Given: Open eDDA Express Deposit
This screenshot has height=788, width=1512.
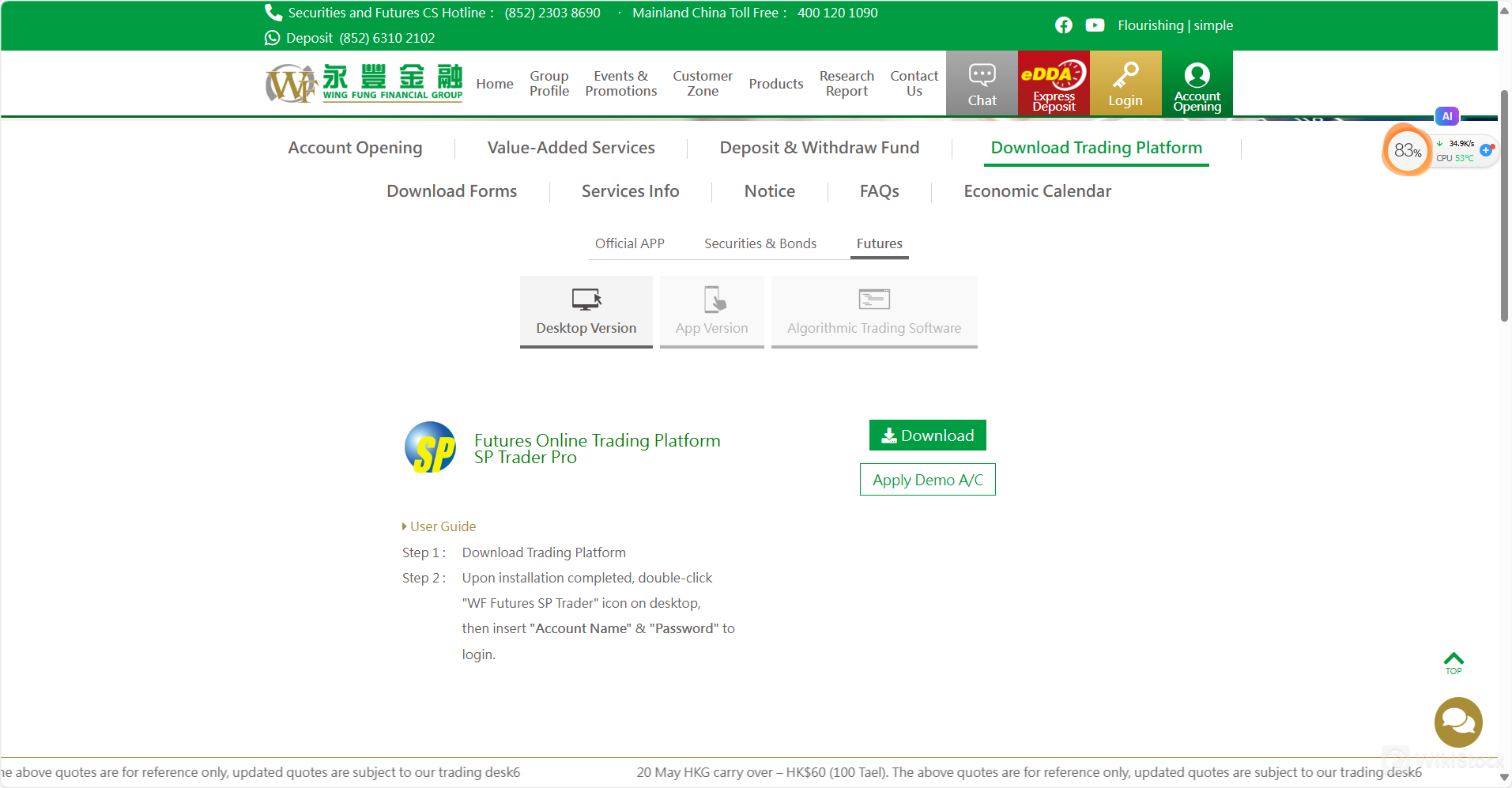Looking at the screenshot, I should click(1054, 83).
